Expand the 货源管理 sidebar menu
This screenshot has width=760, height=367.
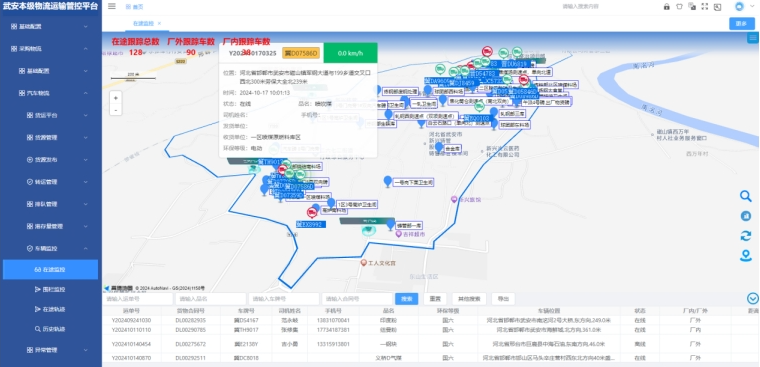click(50, 138)
